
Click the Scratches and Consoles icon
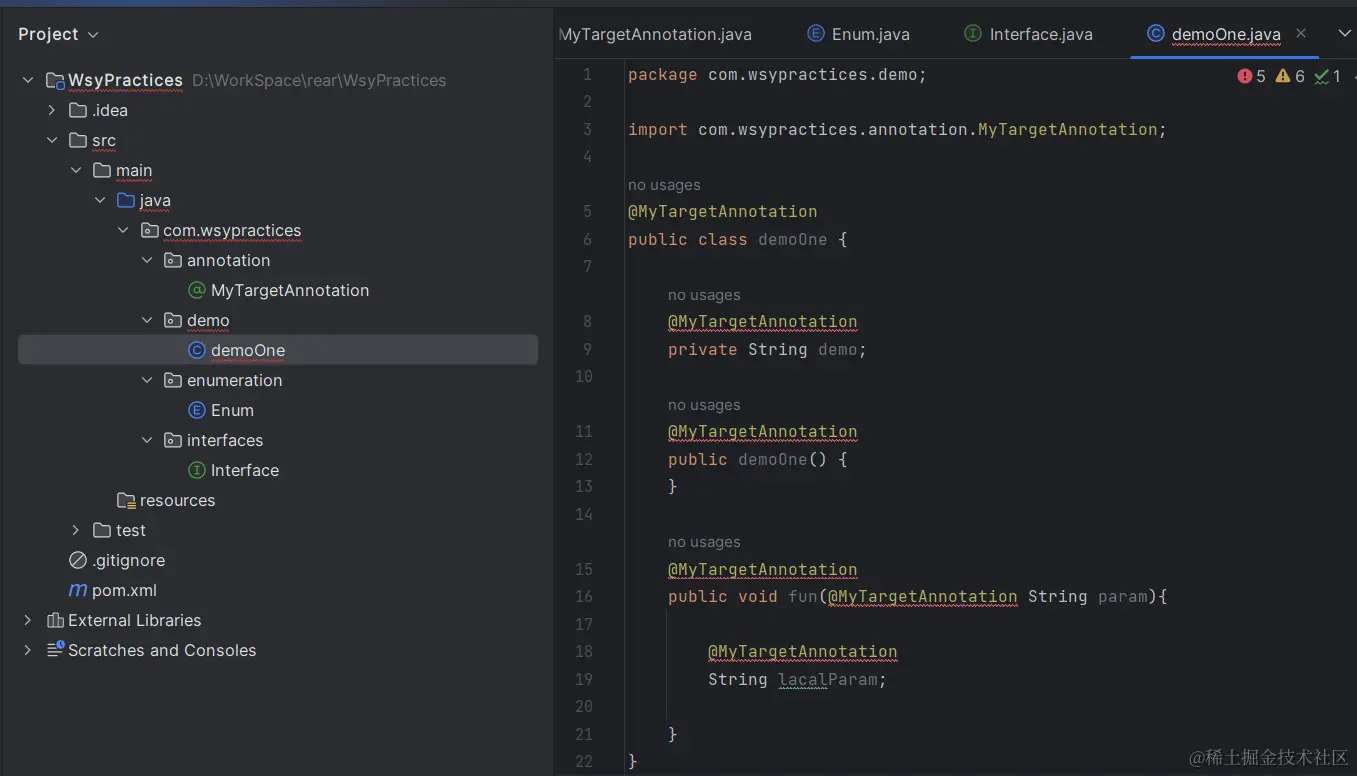point(56,650)
